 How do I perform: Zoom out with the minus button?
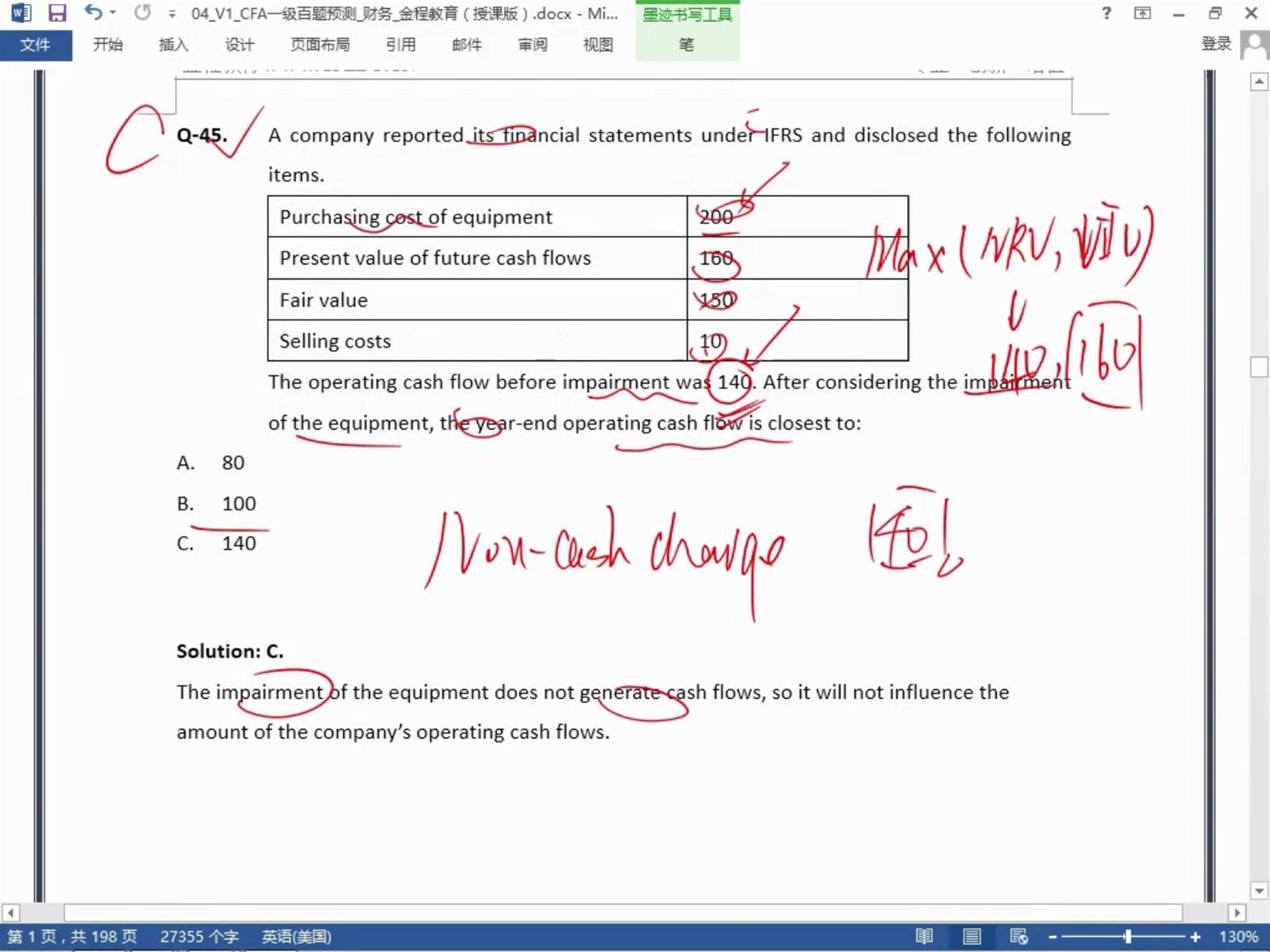click(x=1053, y=937)
